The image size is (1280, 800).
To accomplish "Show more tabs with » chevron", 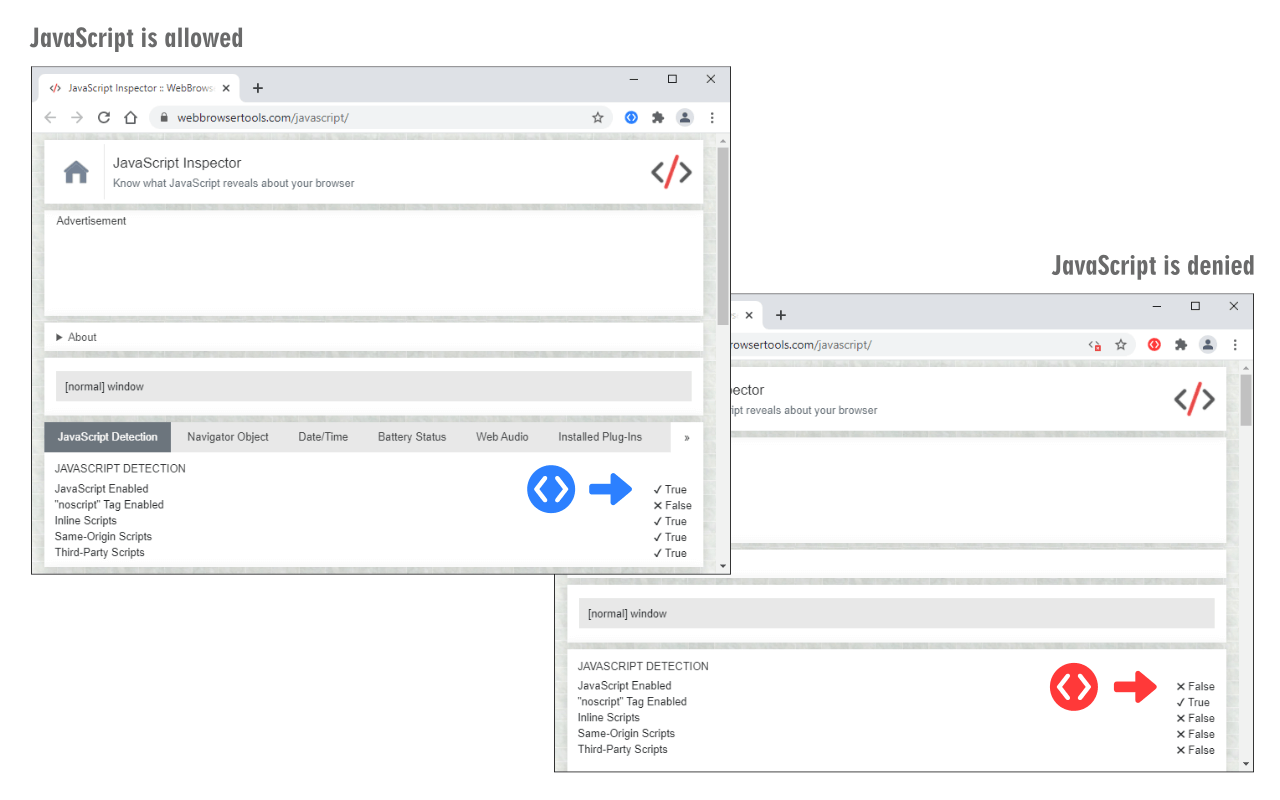I will point(687,437).
